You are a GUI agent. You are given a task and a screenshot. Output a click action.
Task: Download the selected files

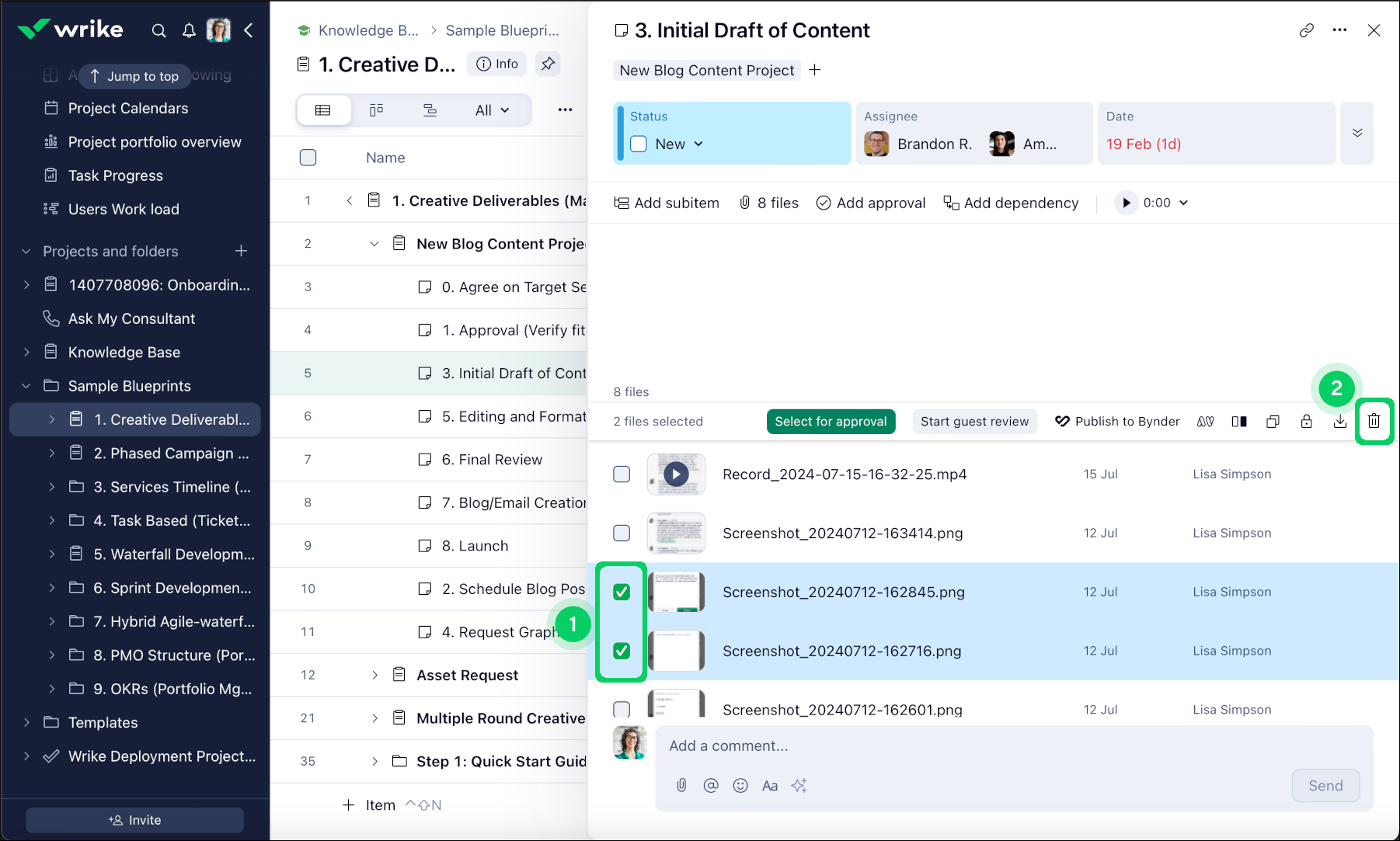tap(1340, 421)
